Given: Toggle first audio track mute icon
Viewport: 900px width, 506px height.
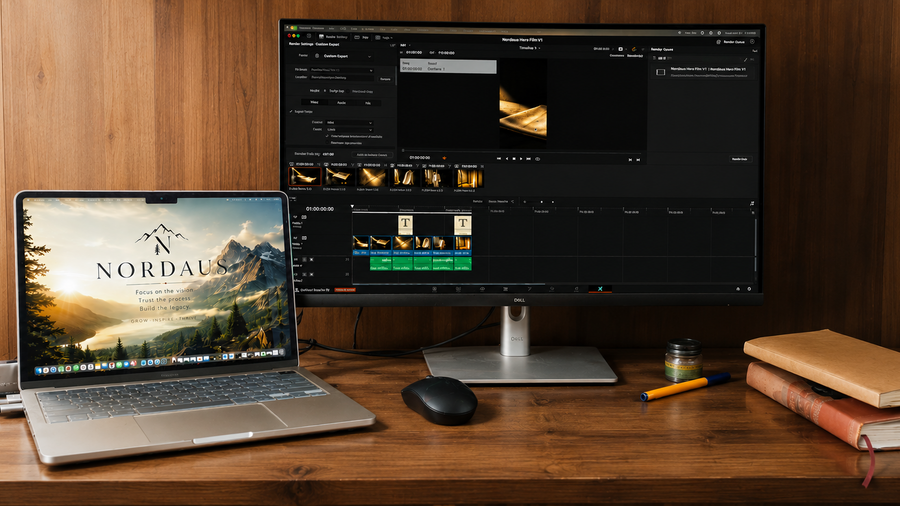Looking at the screenshot, I should tap(312, 259).
